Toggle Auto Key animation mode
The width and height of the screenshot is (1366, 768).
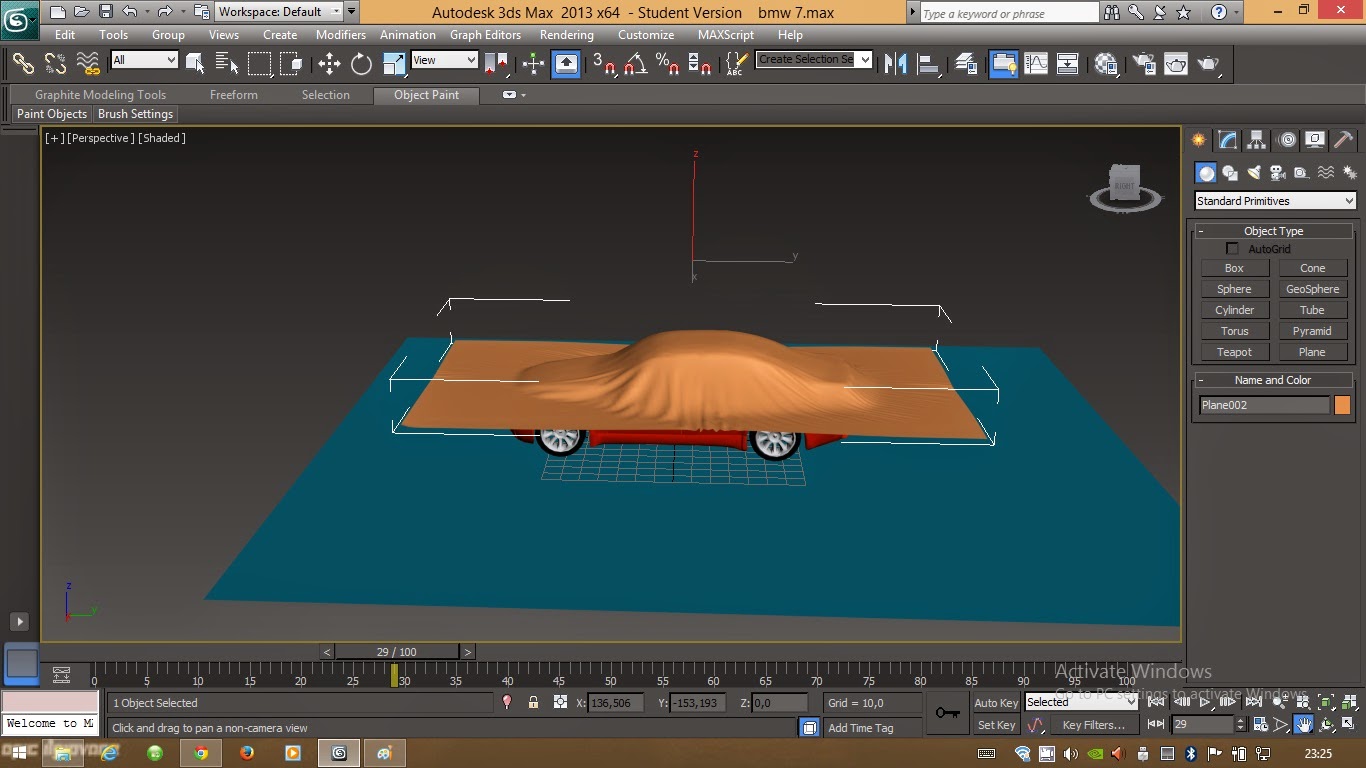pyautogui.click(x=996, y=703)
